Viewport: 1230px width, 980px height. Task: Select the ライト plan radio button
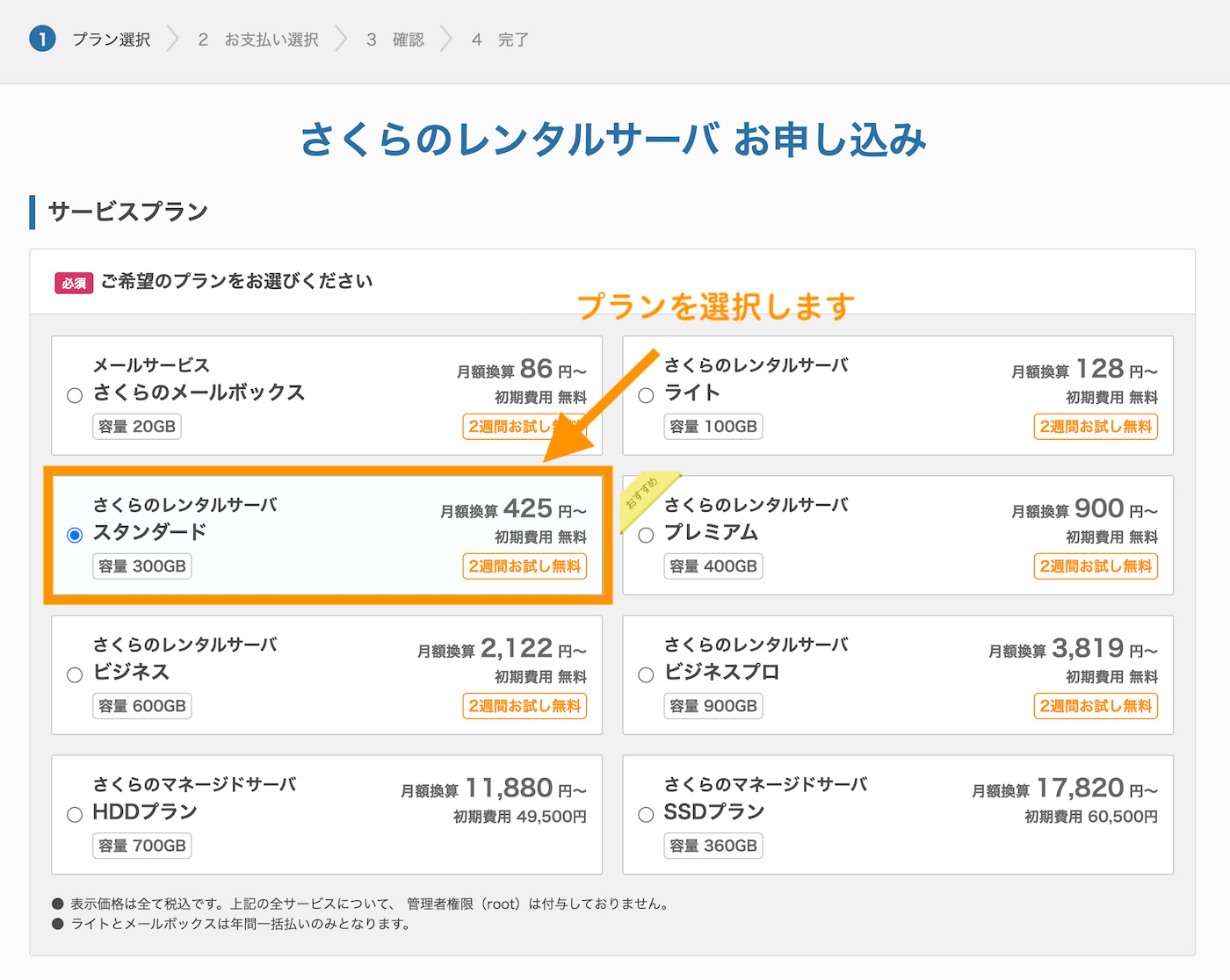tap(646, 396)
